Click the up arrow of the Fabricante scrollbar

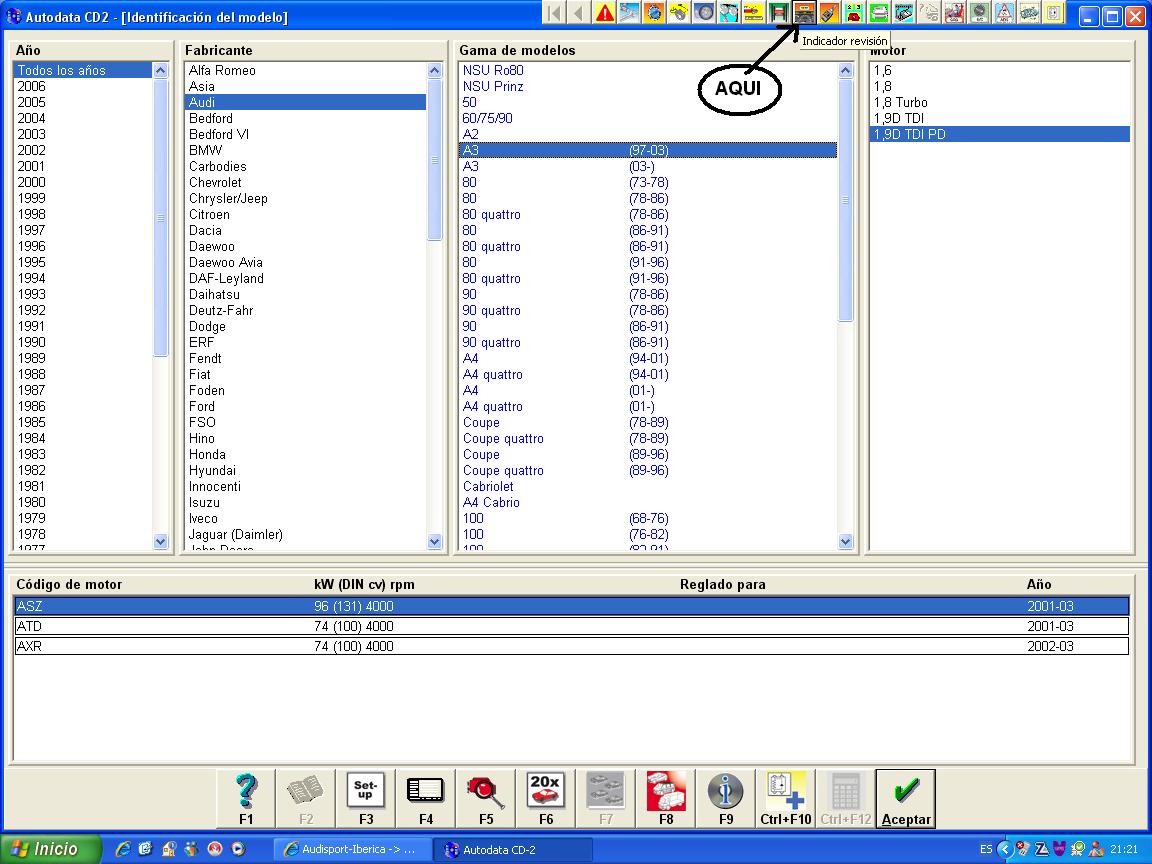click(434, 71)
